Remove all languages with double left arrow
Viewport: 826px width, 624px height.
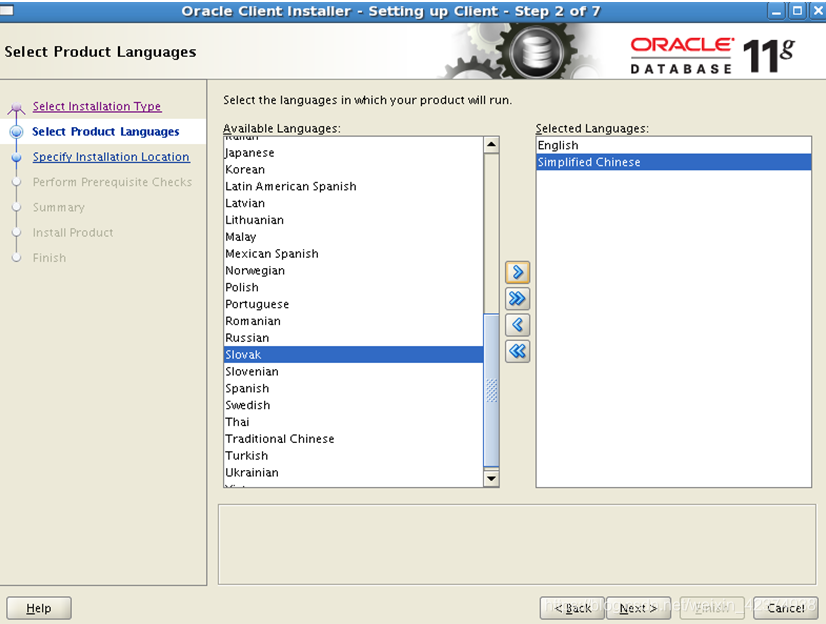pos(517,351)
